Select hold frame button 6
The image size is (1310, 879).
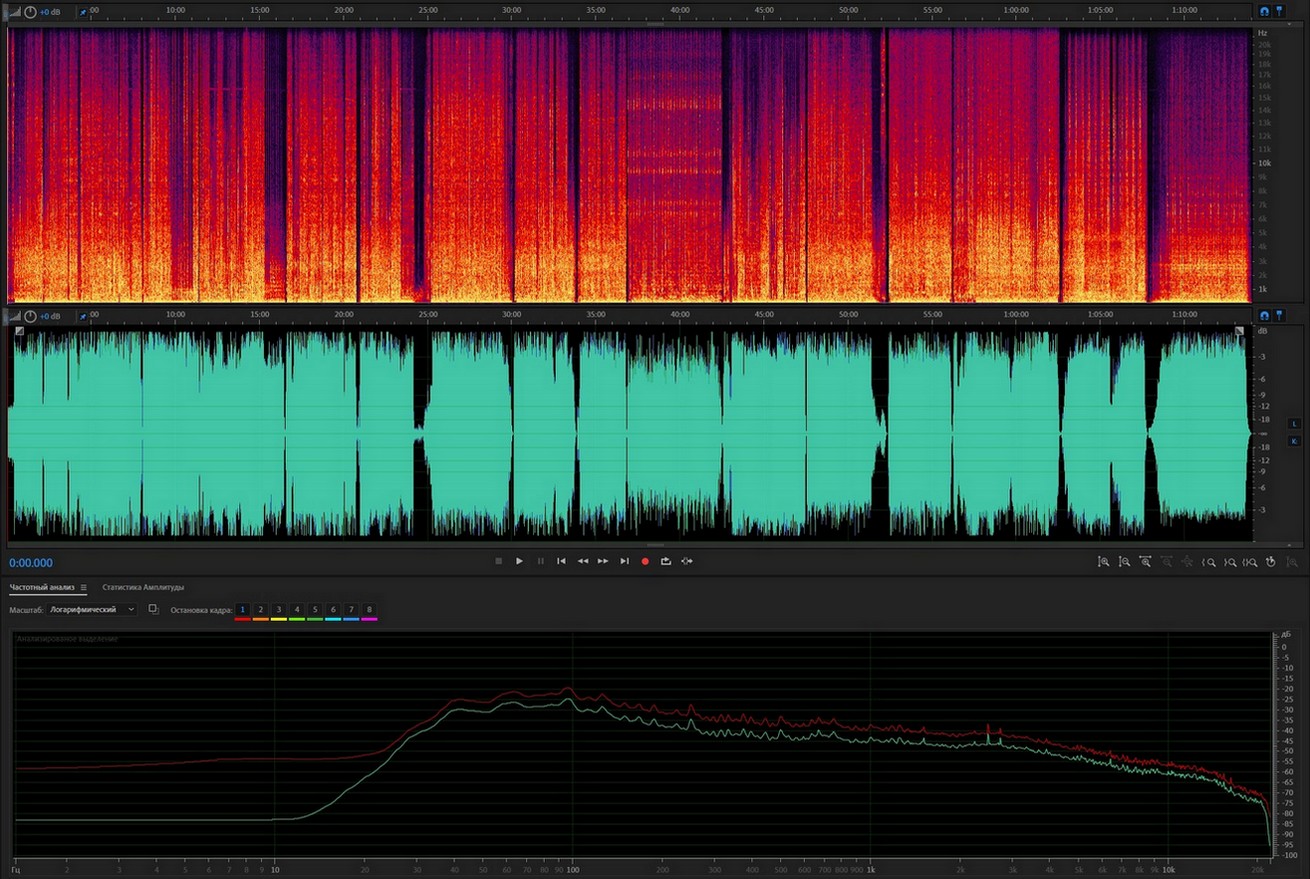333,609
